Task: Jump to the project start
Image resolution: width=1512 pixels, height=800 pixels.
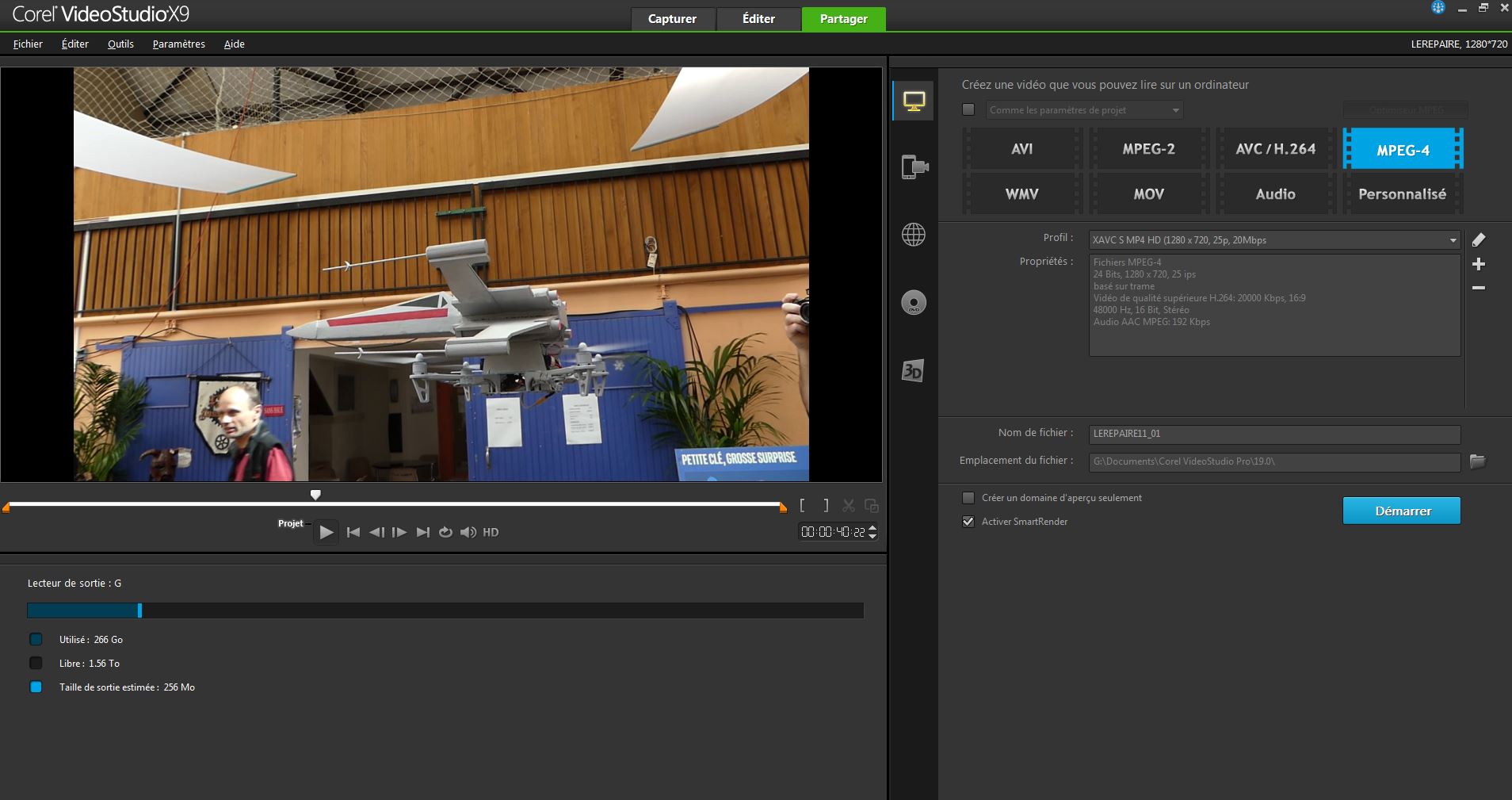Action: (x=353, y=532)
